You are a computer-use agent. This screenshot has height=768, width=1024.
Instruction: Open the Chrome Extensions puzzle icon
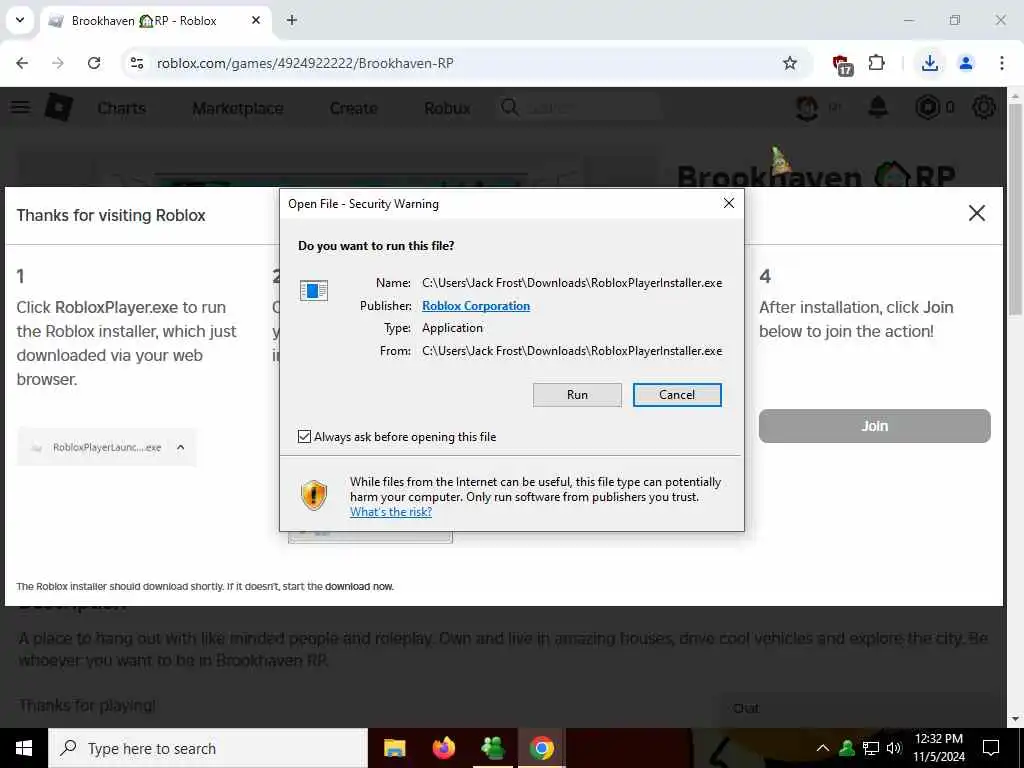coord(876,63)
